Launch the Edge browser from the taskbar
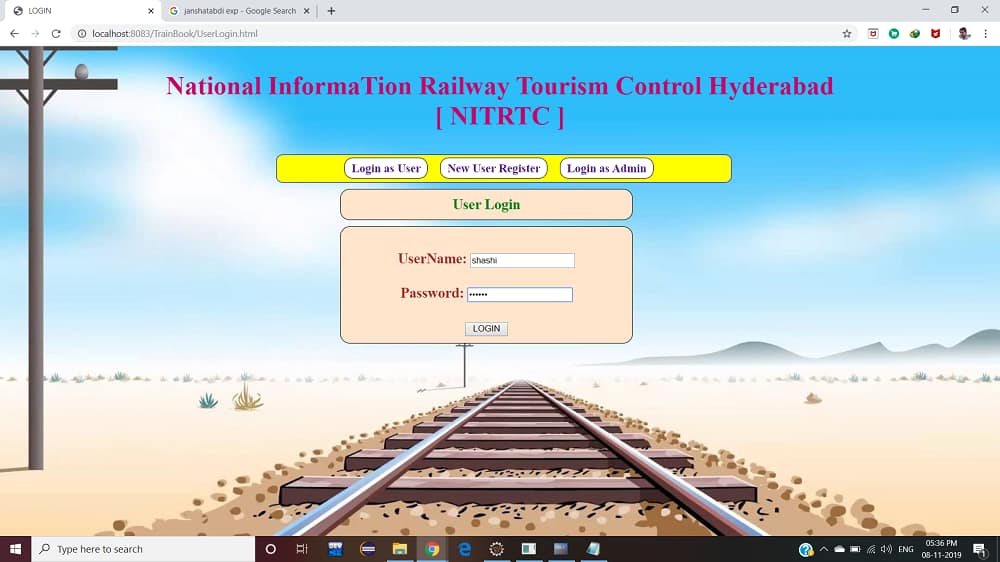The width and height of the screenshot is (1000, 562). click(x=465, y=549)
